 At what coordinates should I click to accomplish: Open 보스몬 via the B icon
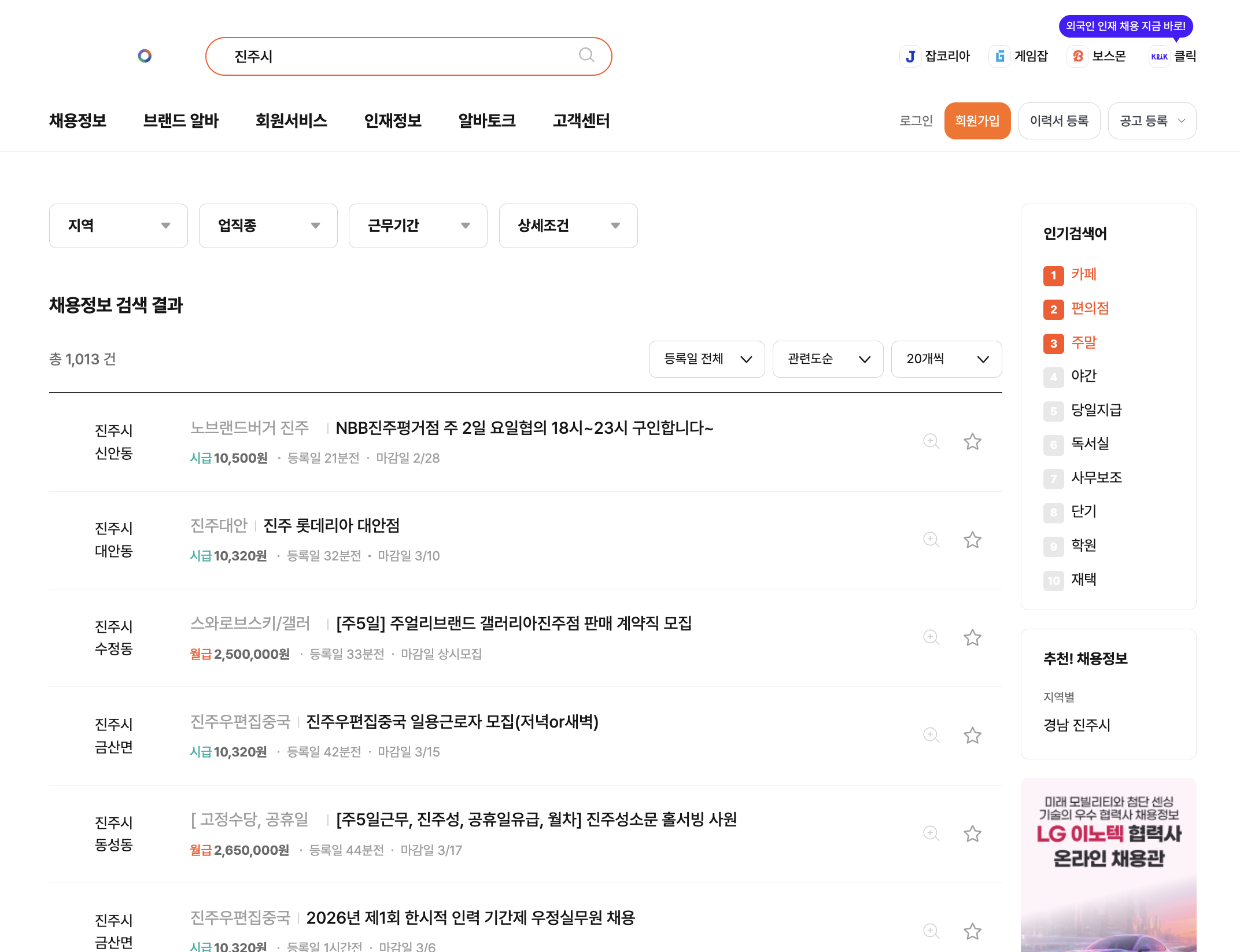point(1077,56)
